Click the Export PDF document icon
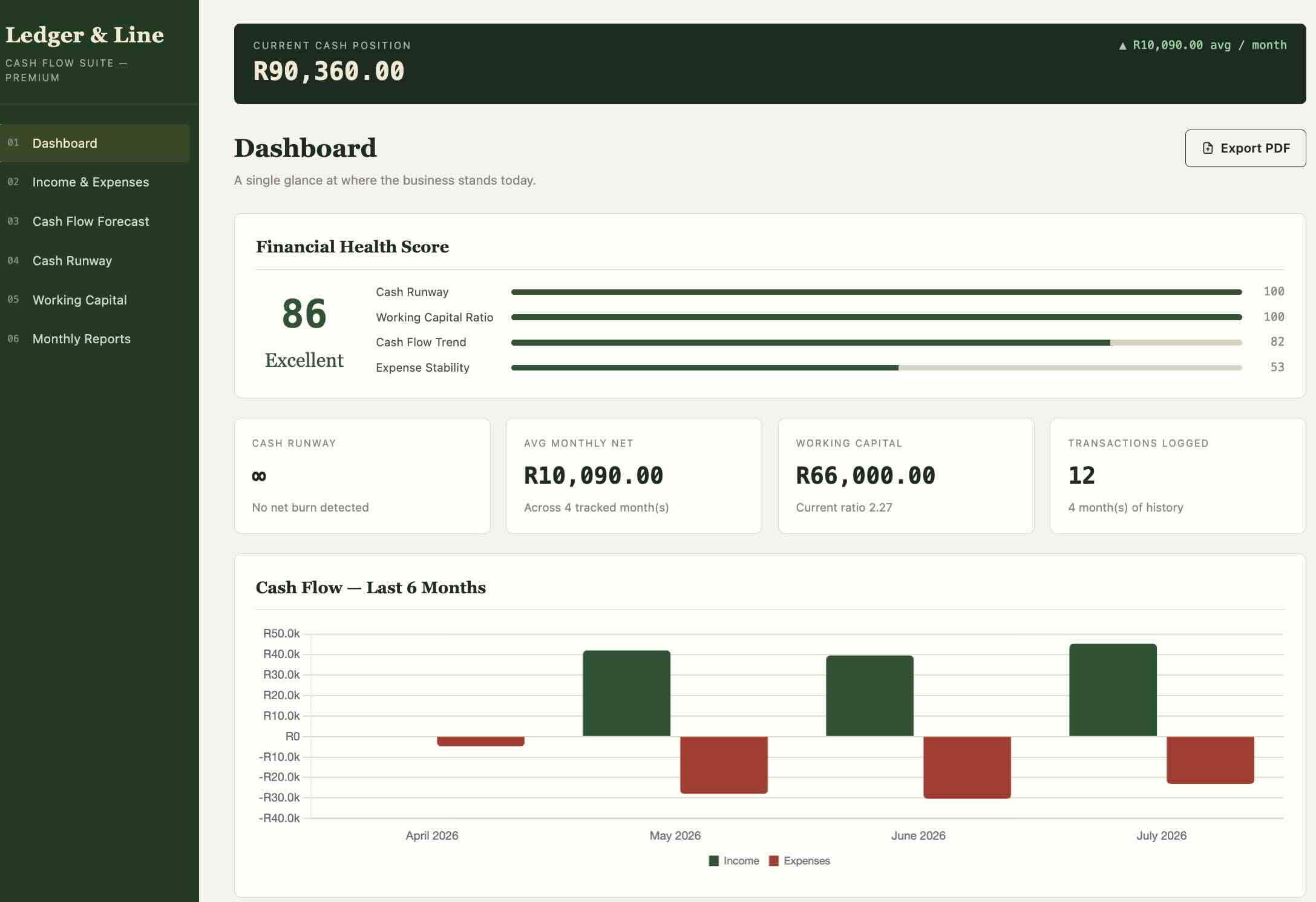Image resolution: width=1316 pixels, height=902 pixels. click(x=1207, y=148)
